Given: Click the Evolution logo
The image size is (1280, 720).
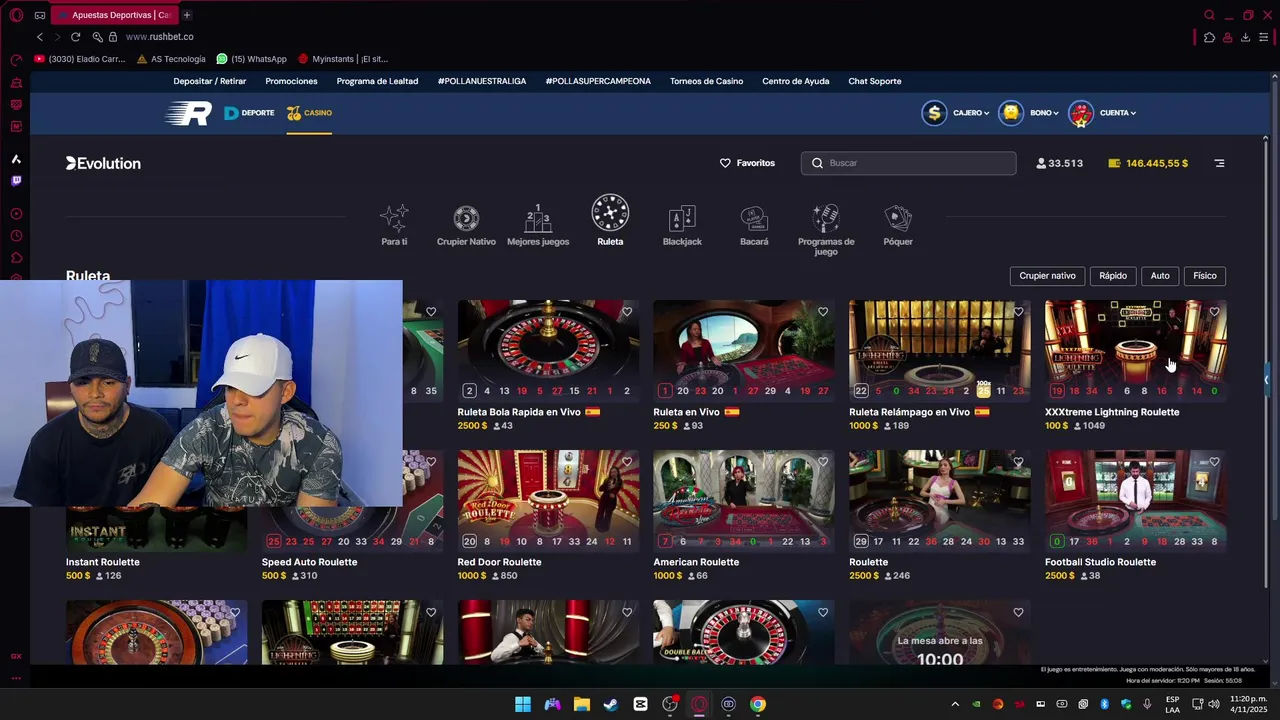Looking at the screenshot, I should click(x=103, y=163).
